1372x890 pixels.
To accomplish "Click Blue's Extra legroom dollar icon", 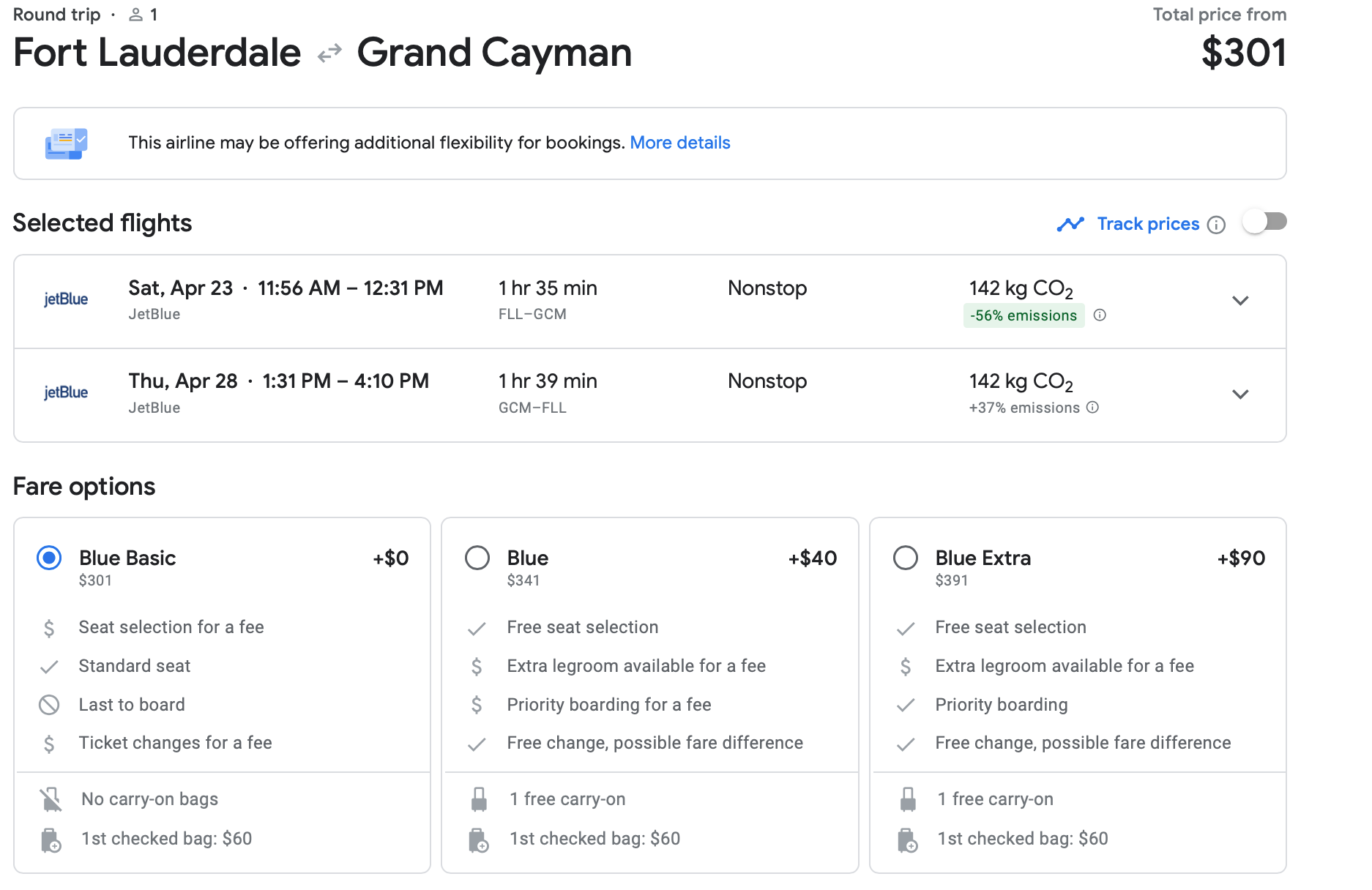I will [477, 667].
